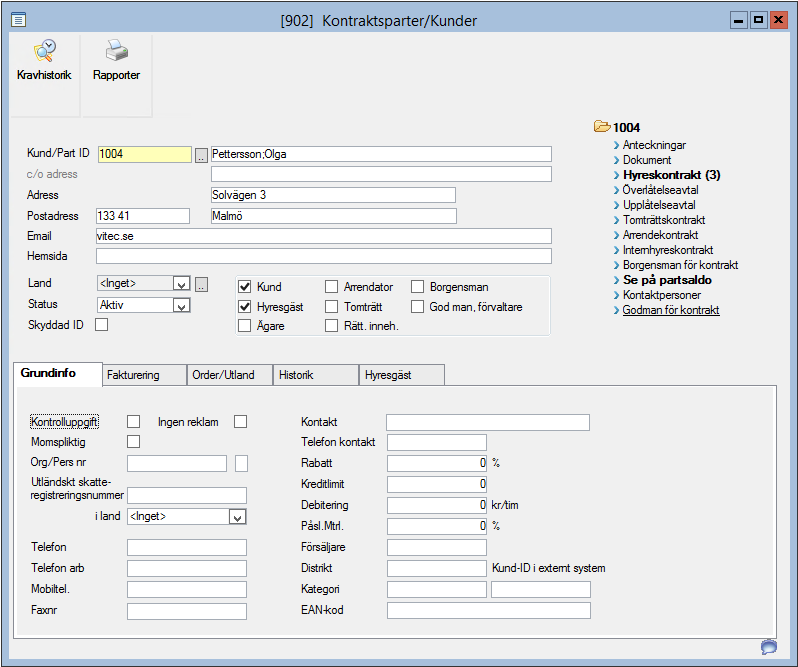Click the Rabatt percentage field

tap(437, 463)
